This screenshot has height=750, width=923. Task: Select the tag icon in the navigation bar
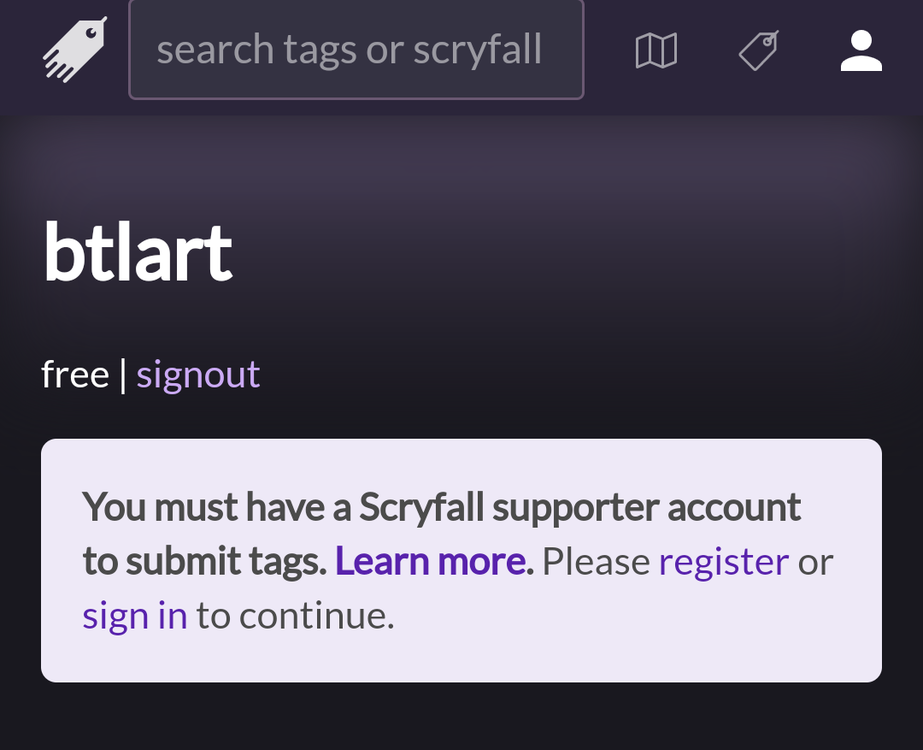click(x=759, y=50)
